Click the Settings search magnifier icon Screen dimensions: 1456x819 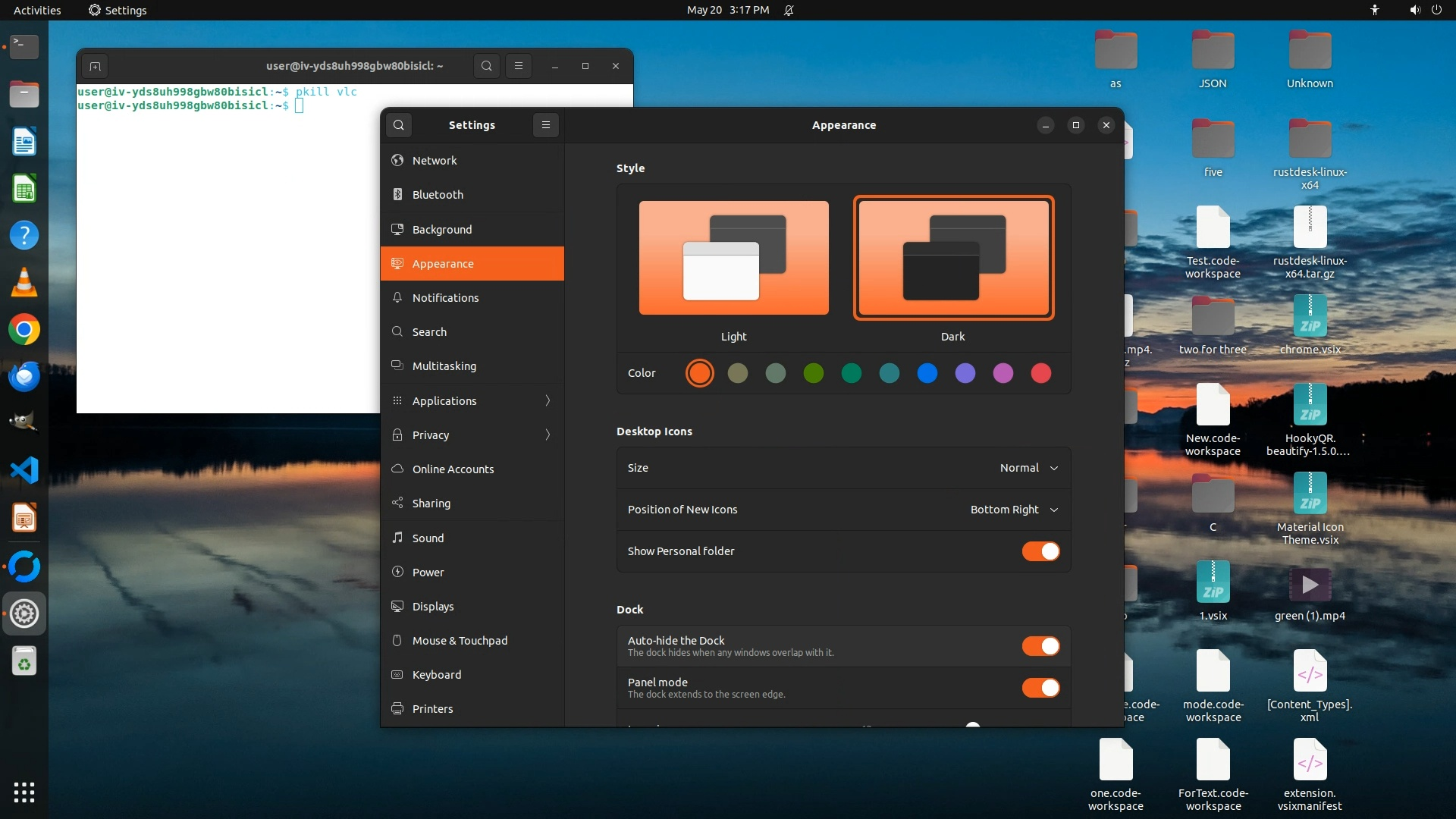[399, 125]
